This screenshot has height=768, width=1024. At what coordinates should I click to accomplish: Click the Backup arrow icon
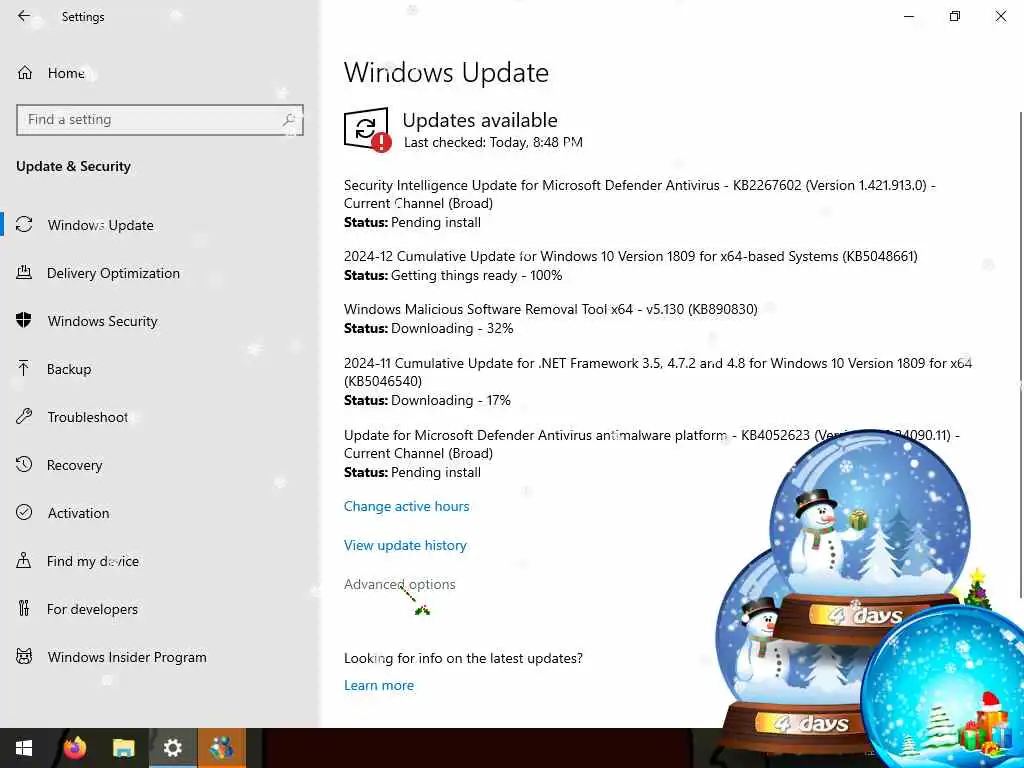24,368
